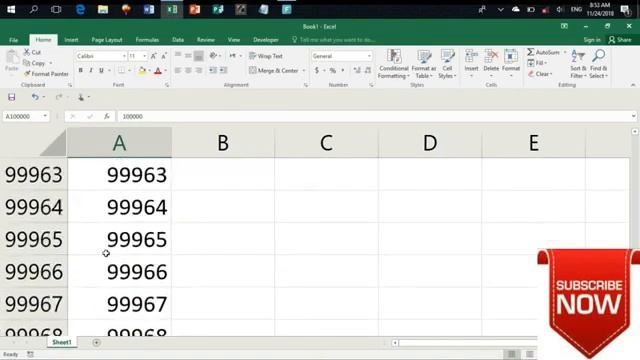Screen dimensions: 640x360
Task: Toggle Bold formatting
Action: pos(80,70)
